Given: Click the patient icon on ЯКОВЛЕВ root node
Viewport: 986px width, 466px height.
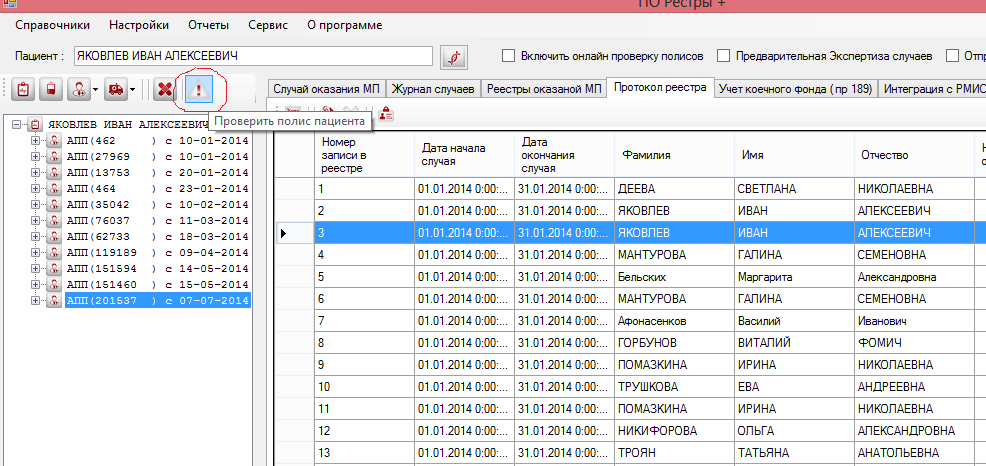Looking at the screenshot, I should point(36,125).
